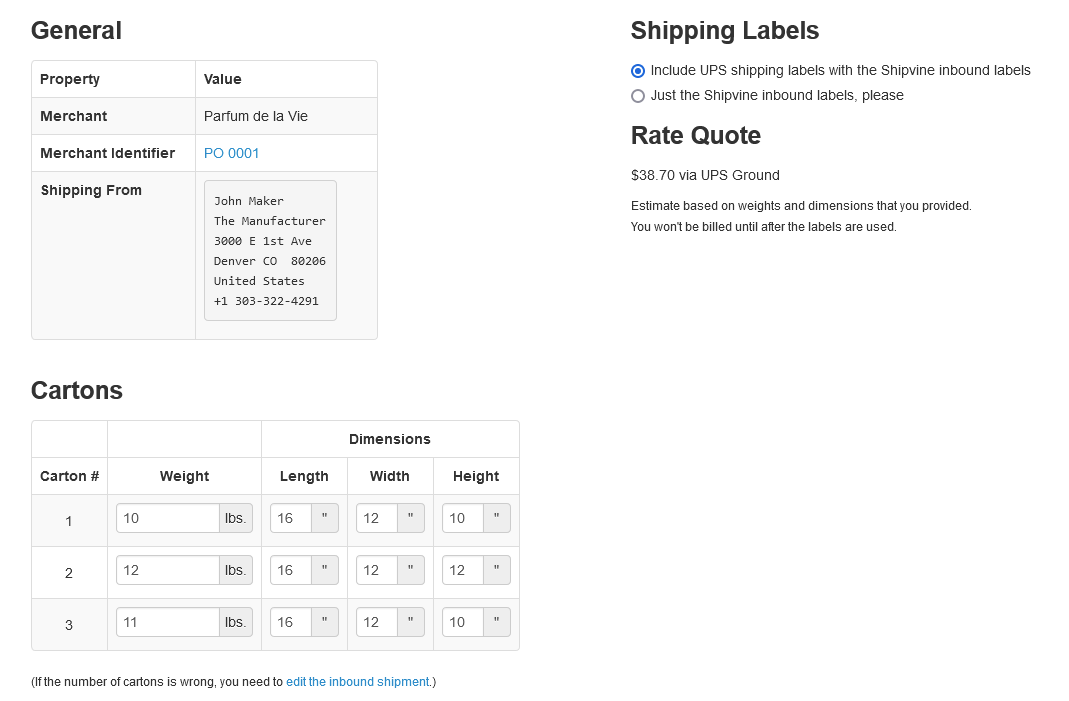Choose Just the Shipvine inbound labels option

(x=638, y=96)
